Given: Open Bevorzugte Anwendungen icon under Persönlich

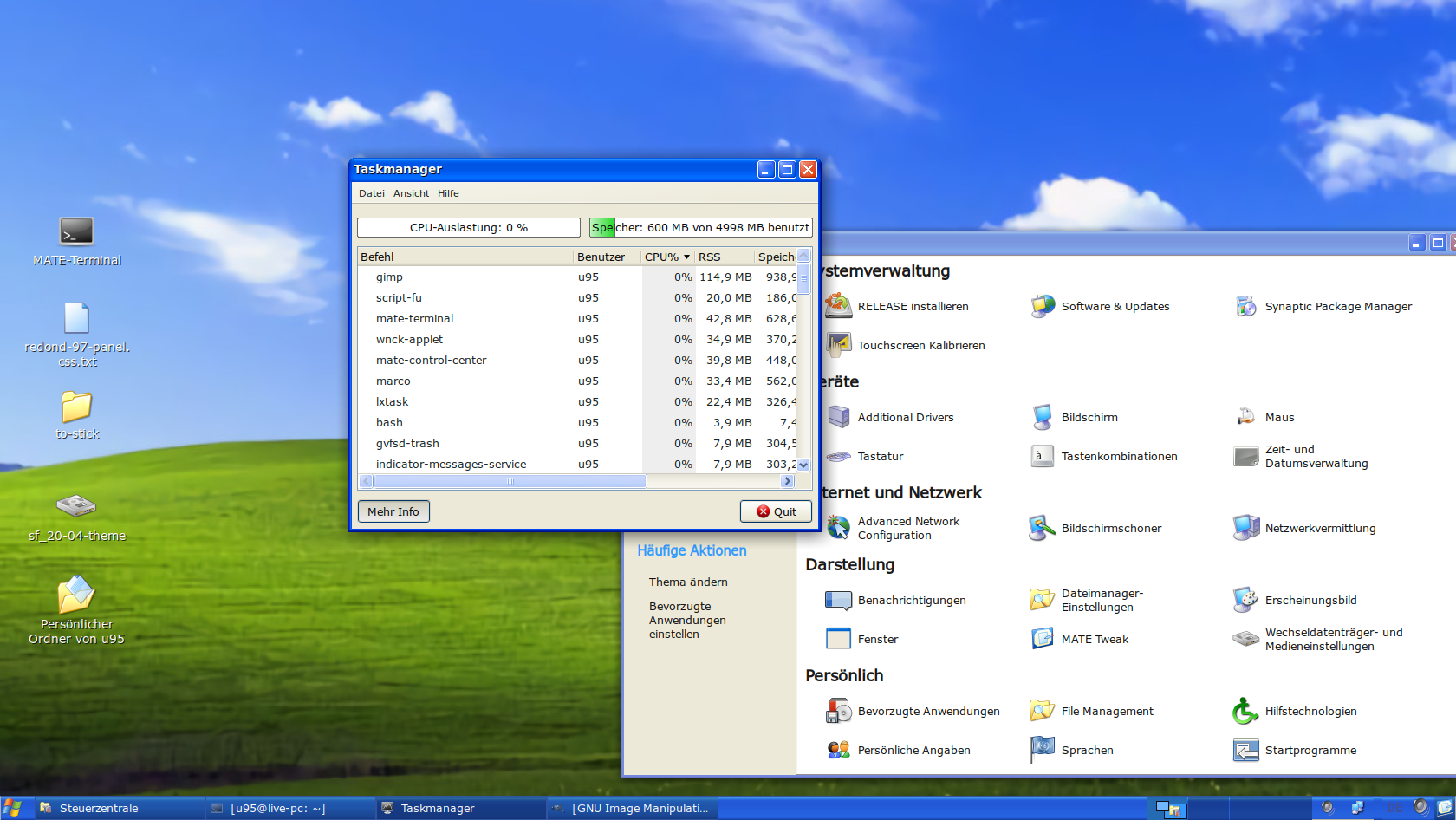Looking at the screenshot, I should click(838, 711).
